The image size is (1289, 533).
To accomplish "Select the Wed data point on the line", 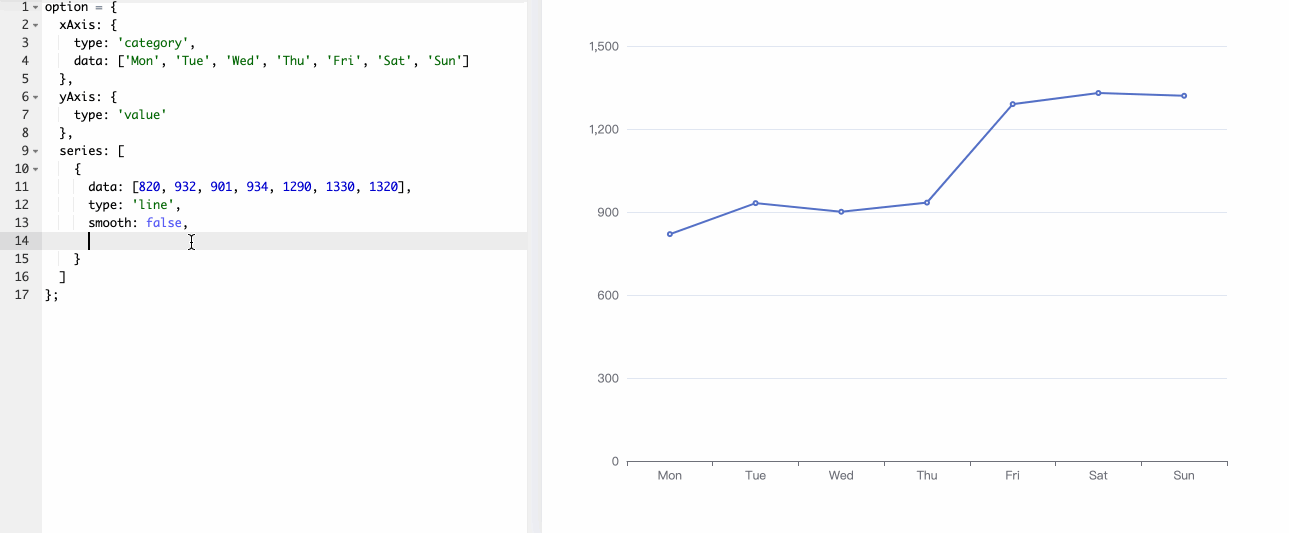I will coord(841,212).
